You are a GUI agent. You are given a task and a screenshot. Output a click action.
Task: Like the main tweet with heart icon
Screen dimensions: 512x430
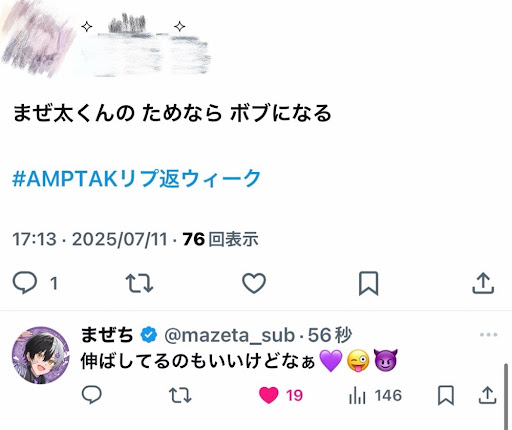[254, 283]
